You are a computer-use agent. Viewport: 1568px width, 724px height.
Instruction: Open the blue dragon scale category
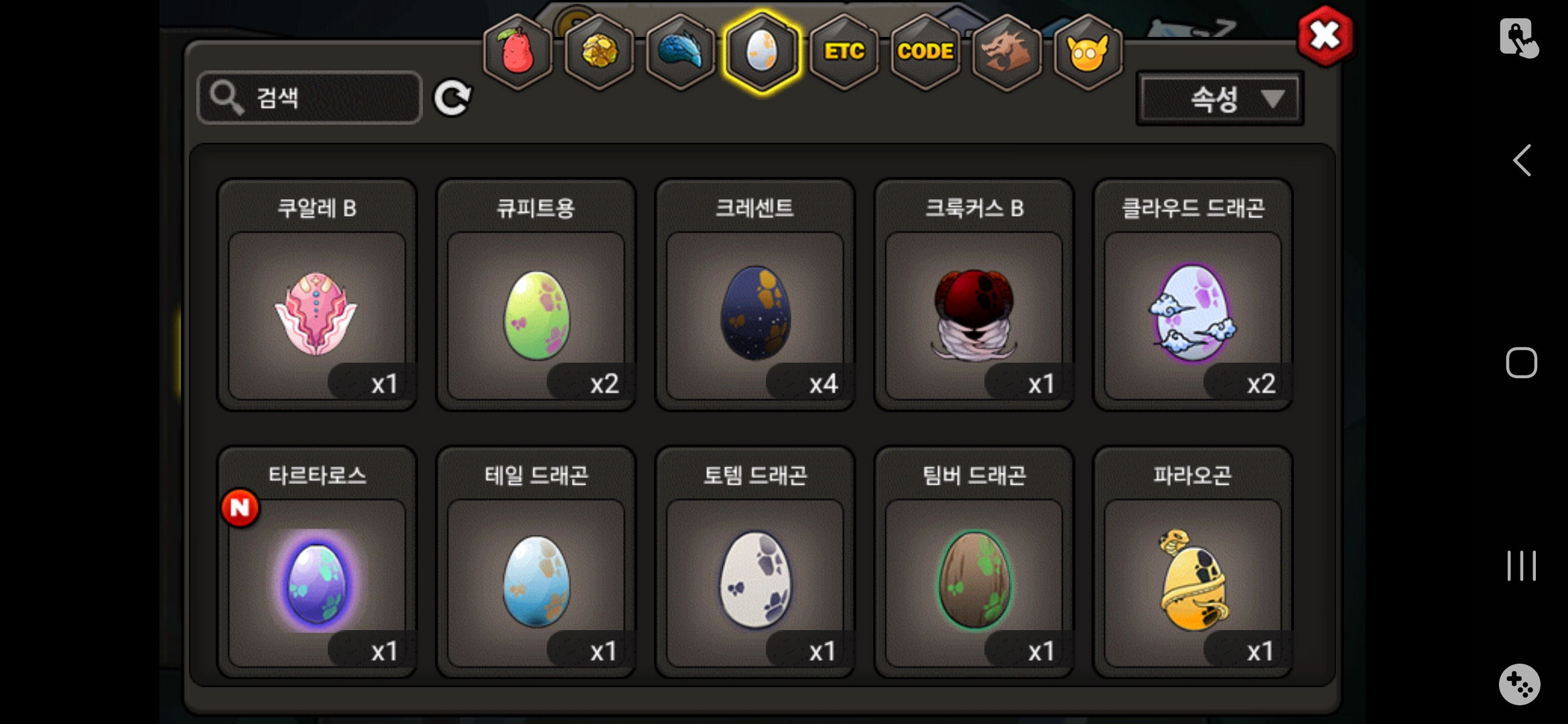(x=680, y=52)
